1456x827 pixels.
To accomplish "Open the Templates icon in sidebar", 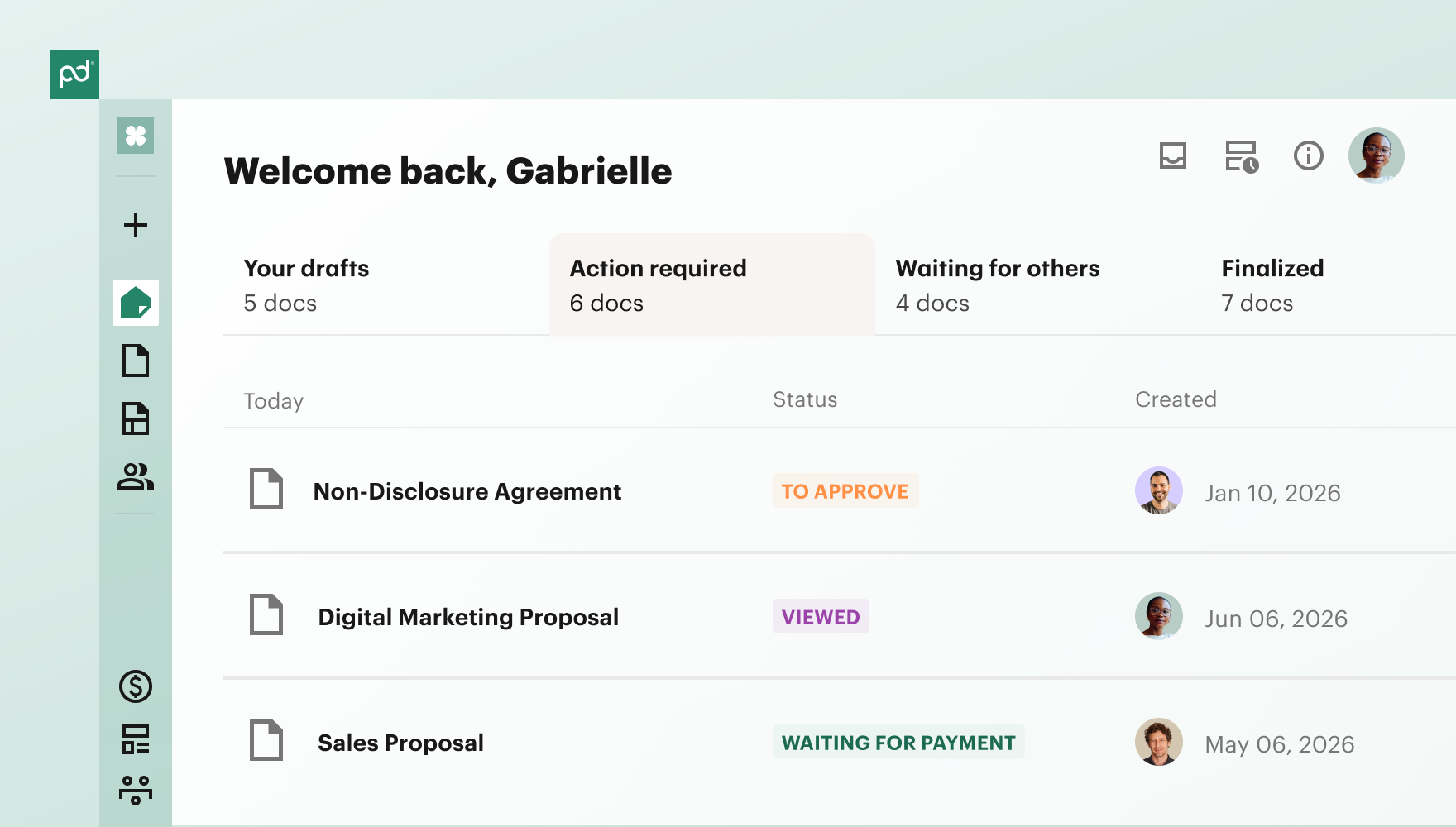I will pyautogui.click(x=136, y=418).
